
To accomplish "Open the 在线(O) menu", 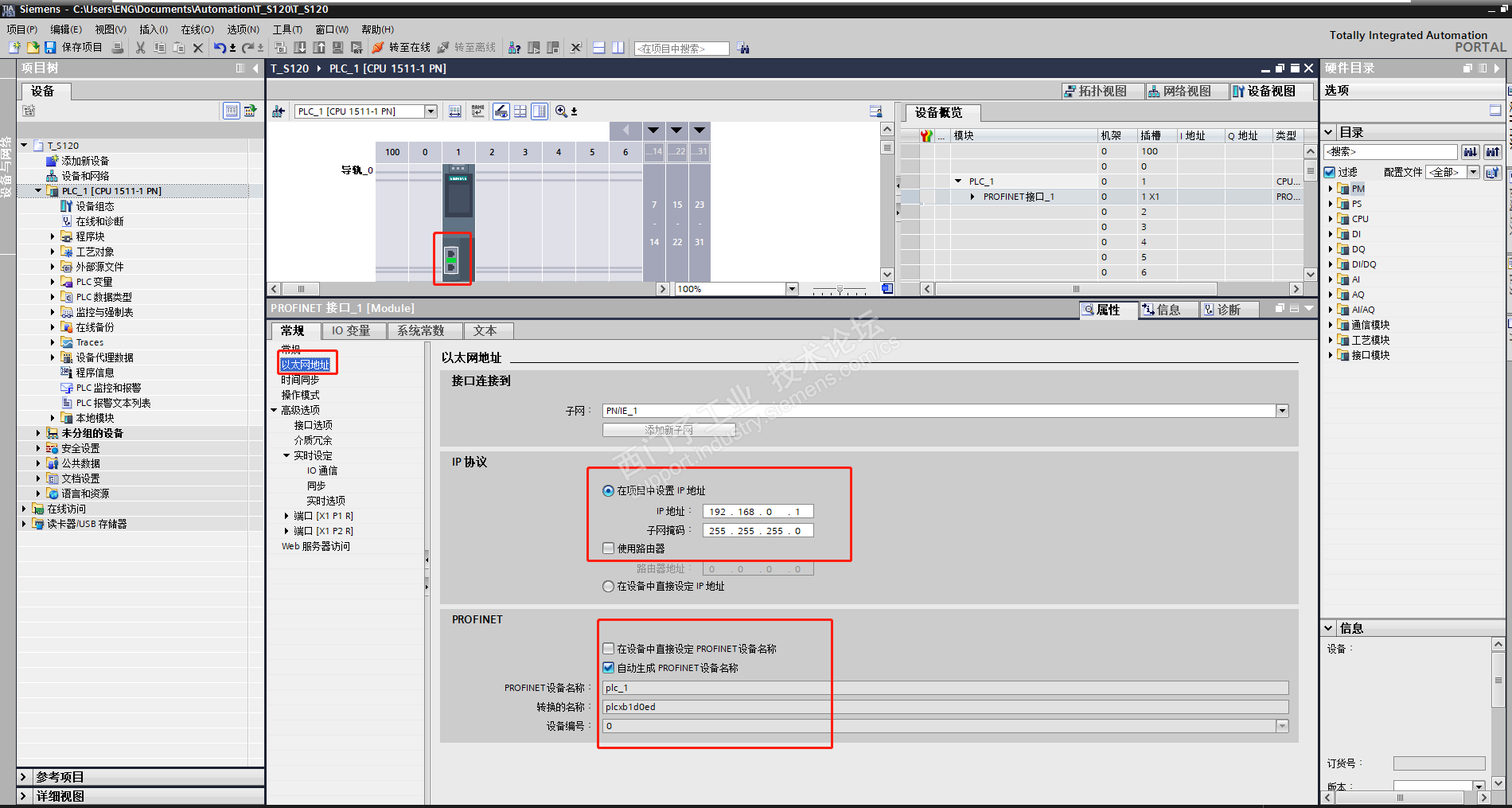I will [197, 29].
